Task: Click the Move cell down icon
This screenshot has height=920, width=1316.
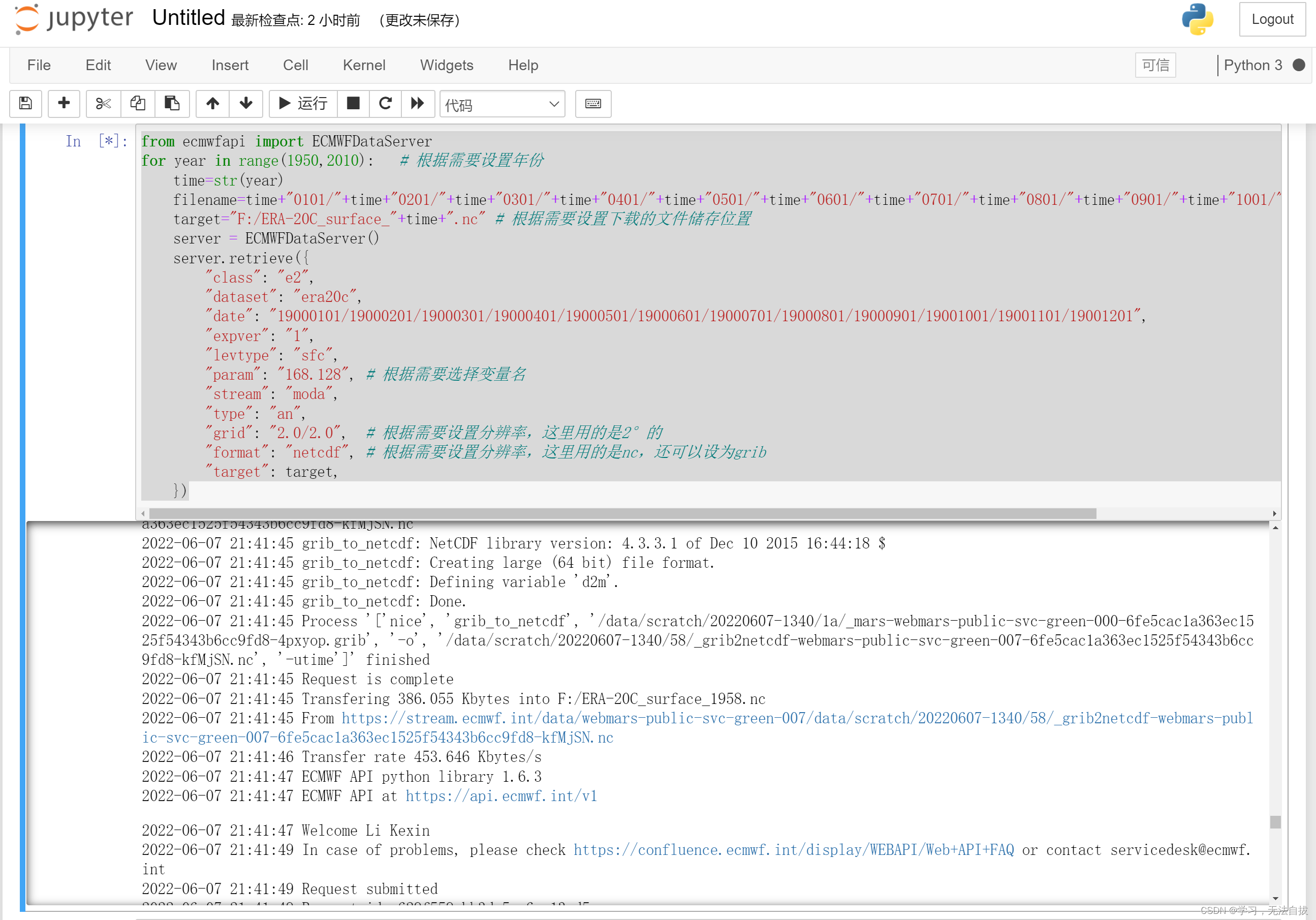Action: point(246,103)
